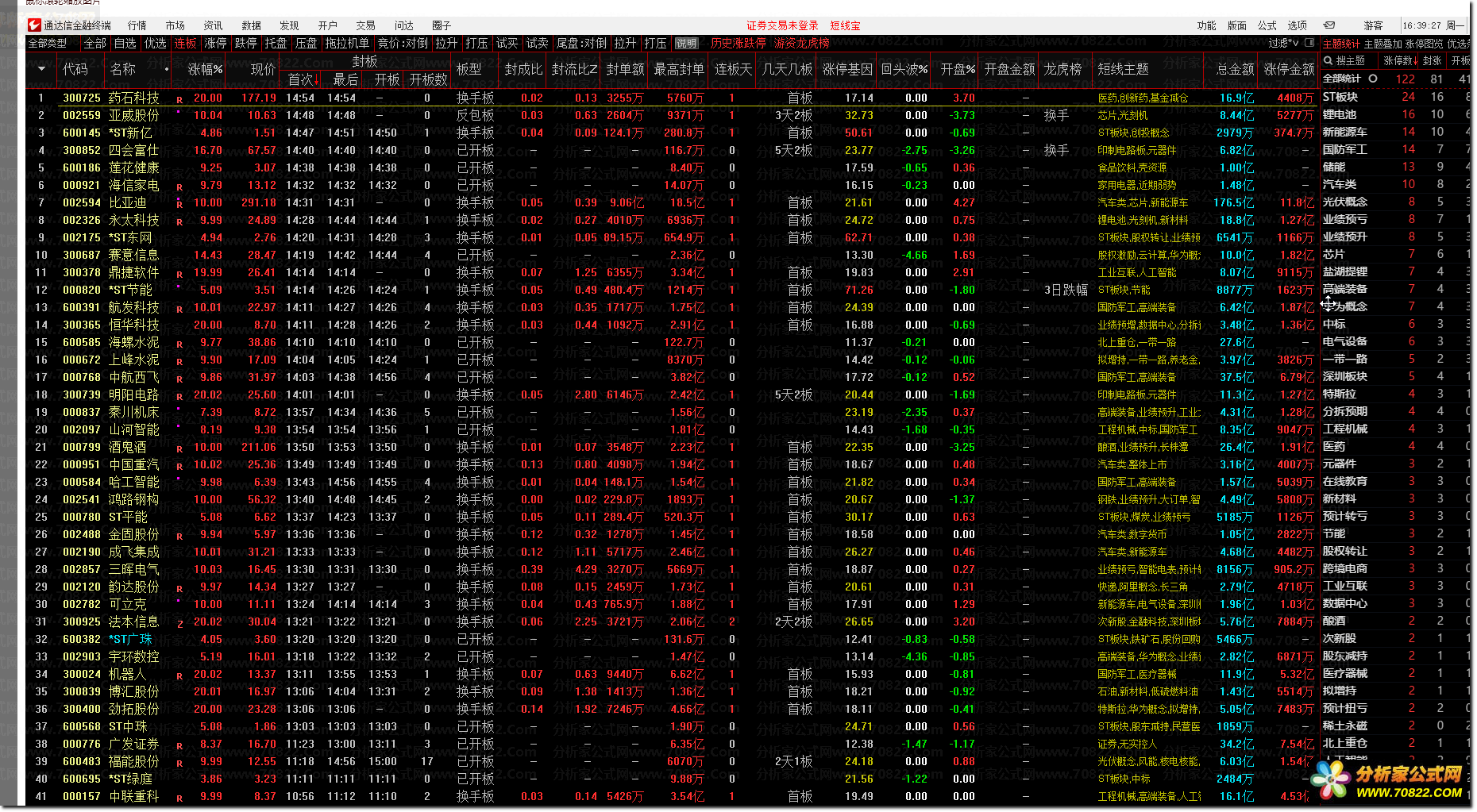Open the 数据 menu
Viewport: 1477px width, 812px height.
pyautogui.click(x=252, y=25)
